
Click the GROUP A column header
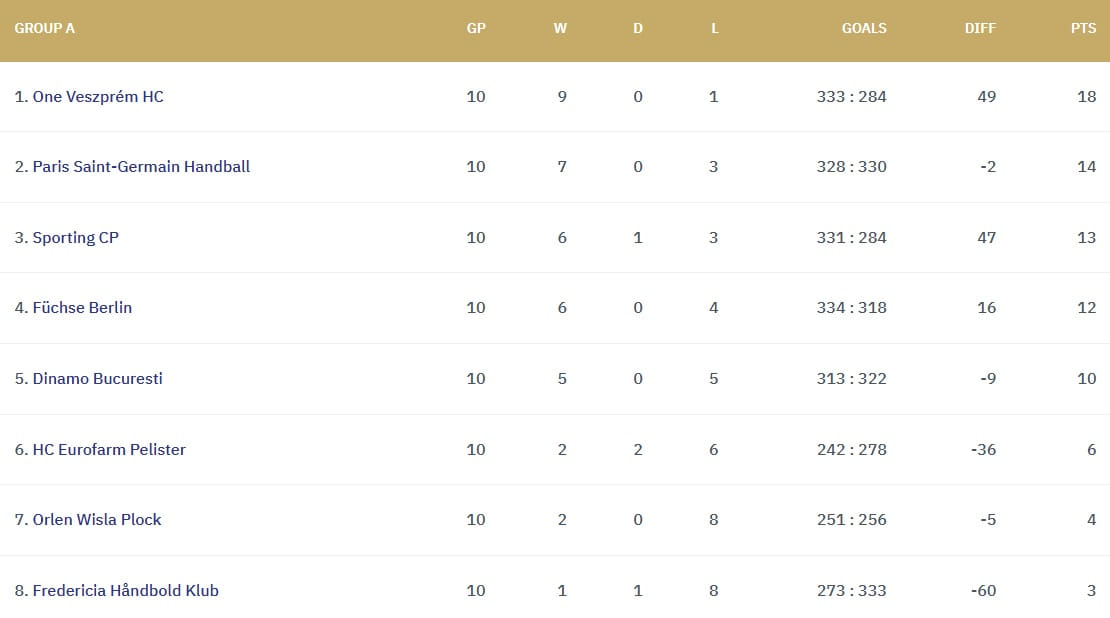(44, 28)
